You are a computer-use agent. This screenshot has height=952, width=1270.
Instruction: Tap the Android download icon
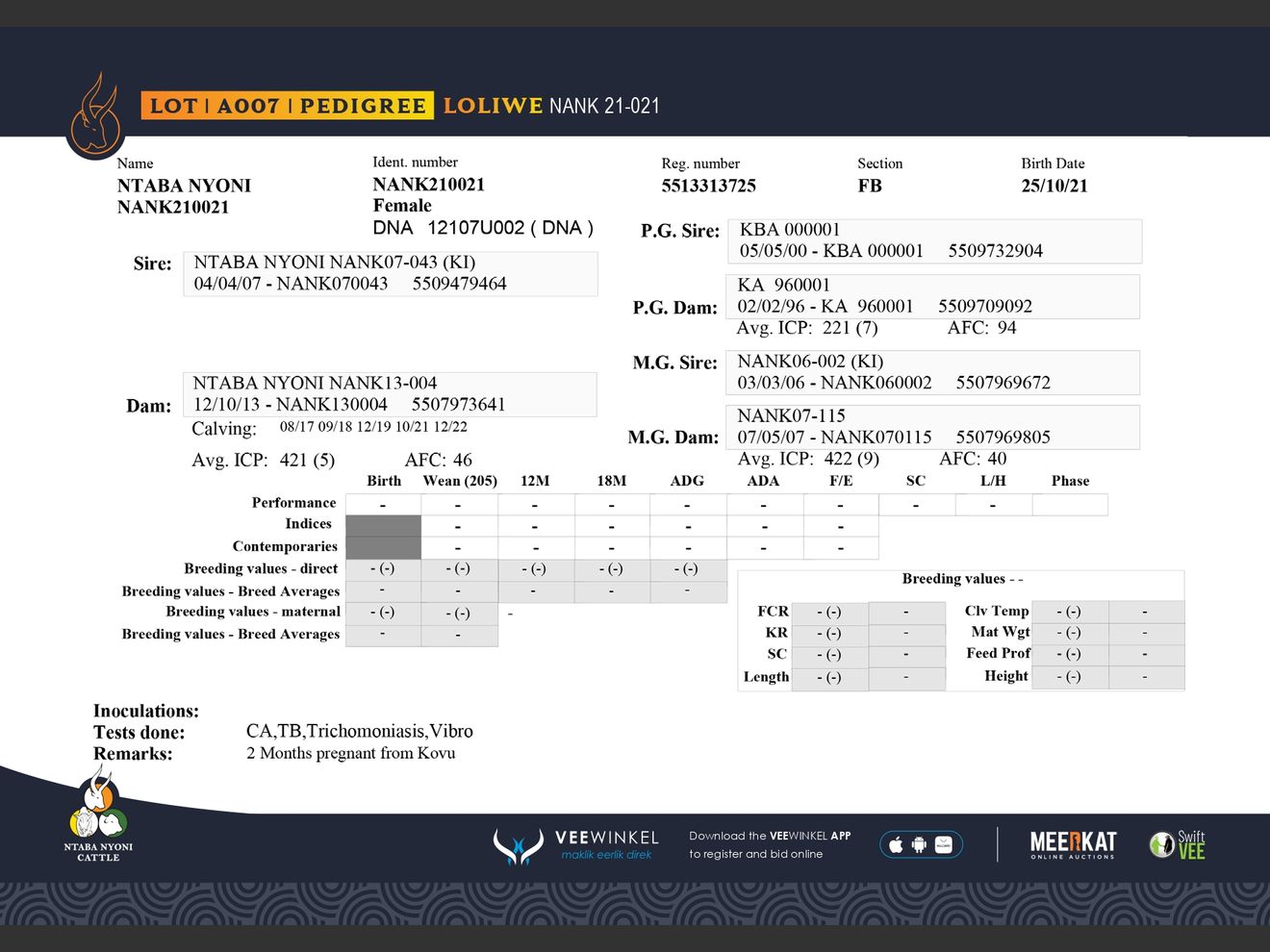tap(919, 845)
